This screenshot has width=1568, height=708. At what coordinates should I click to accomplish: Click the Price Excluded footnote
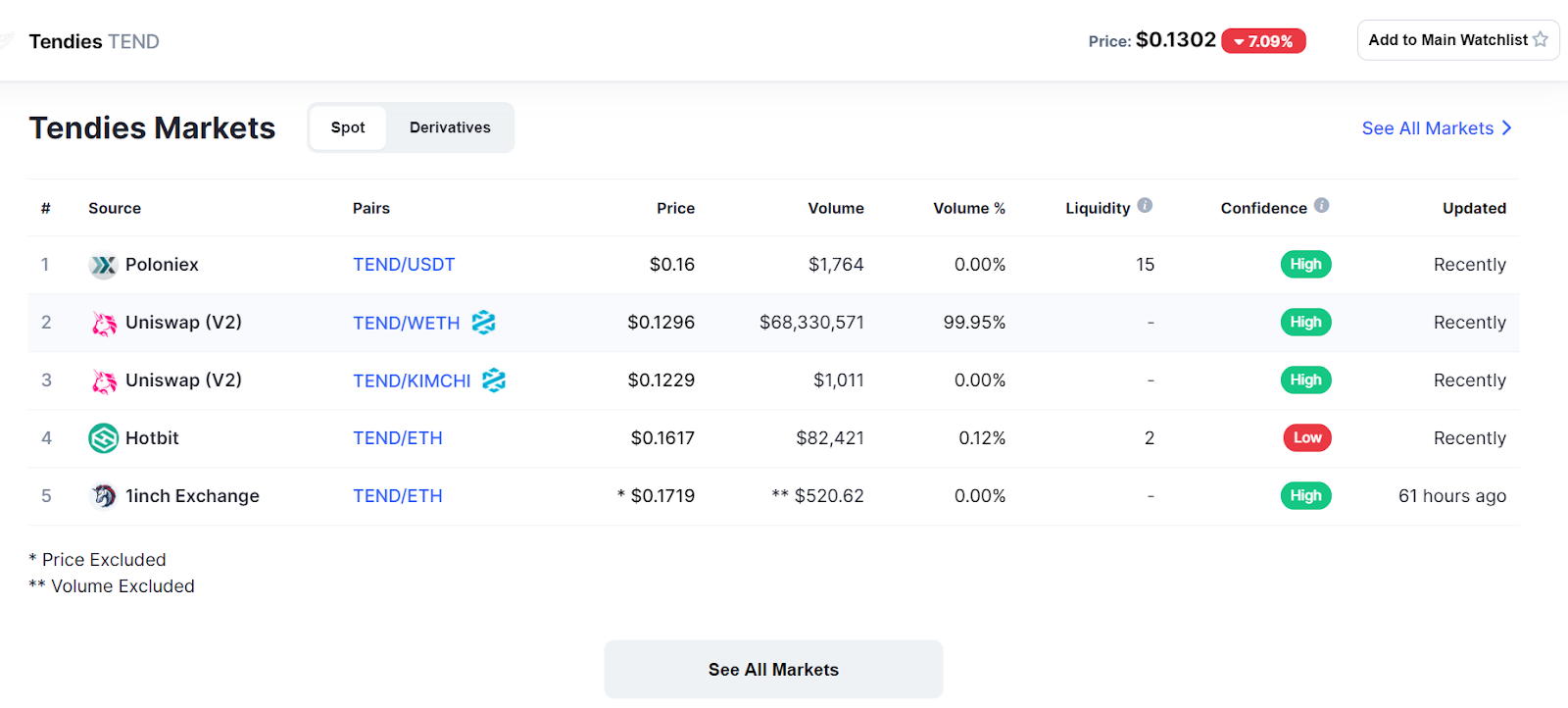pos(97,560)
